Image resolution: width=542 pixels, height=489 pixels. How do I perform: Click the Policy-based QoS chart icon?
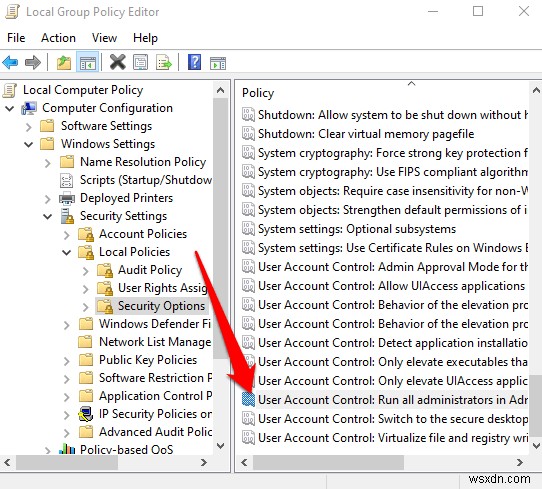tap(67, 449)
